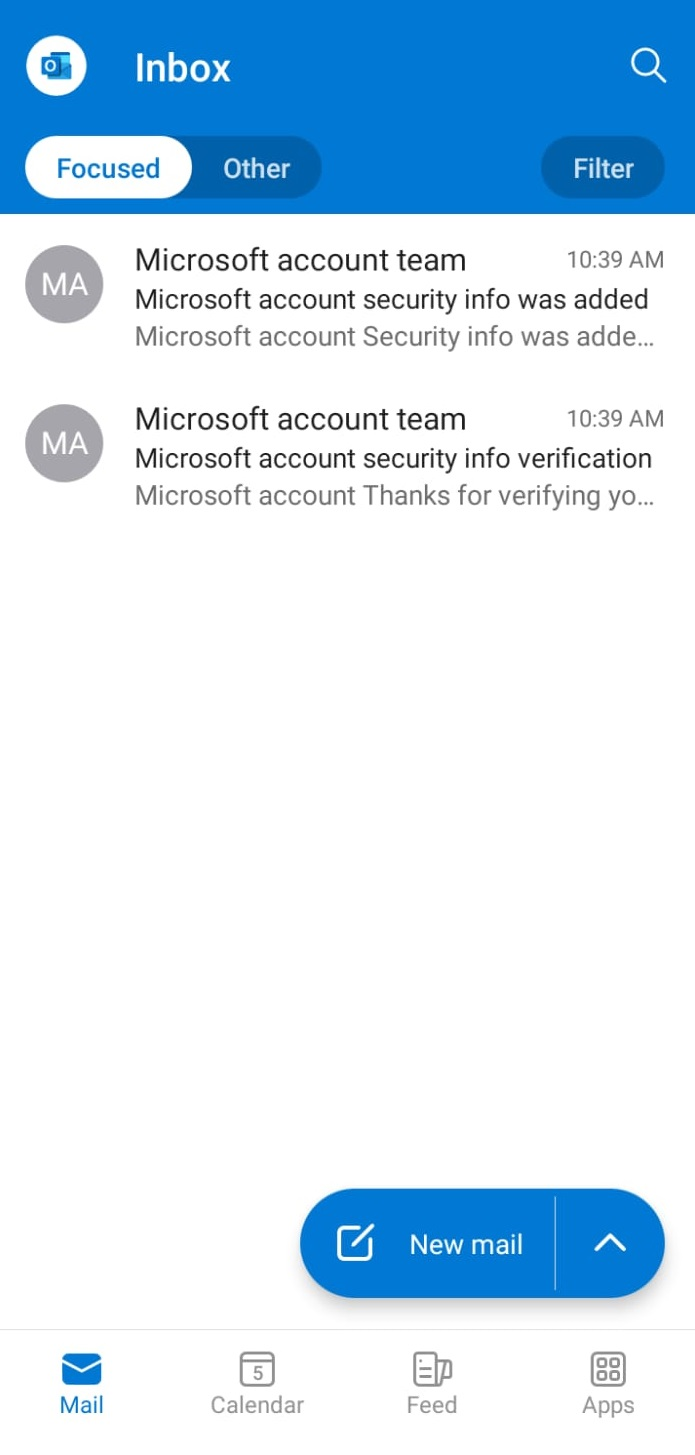695x1455 pixels.
Task: Open the Mail tab envelope icon
Action: pos(82,1368)
